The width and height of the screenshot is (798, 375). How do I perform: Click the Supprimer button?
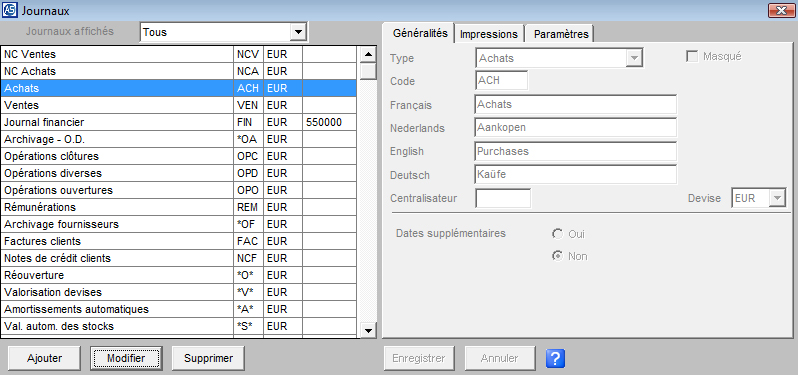[208, 358]
